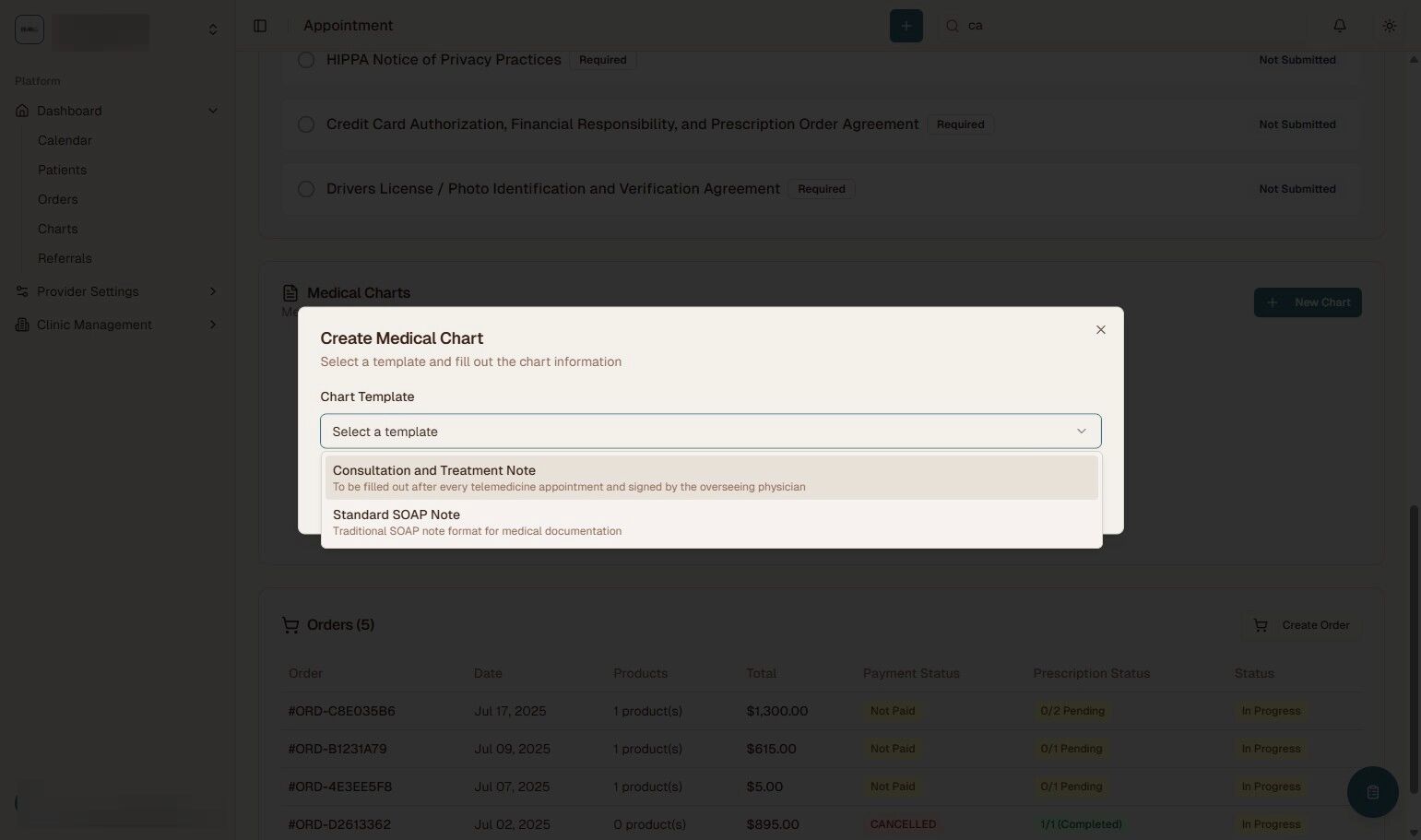Open the organization switcher chevrons
The height and width of the screenshot is (840, 1421).
click(213, 30)
